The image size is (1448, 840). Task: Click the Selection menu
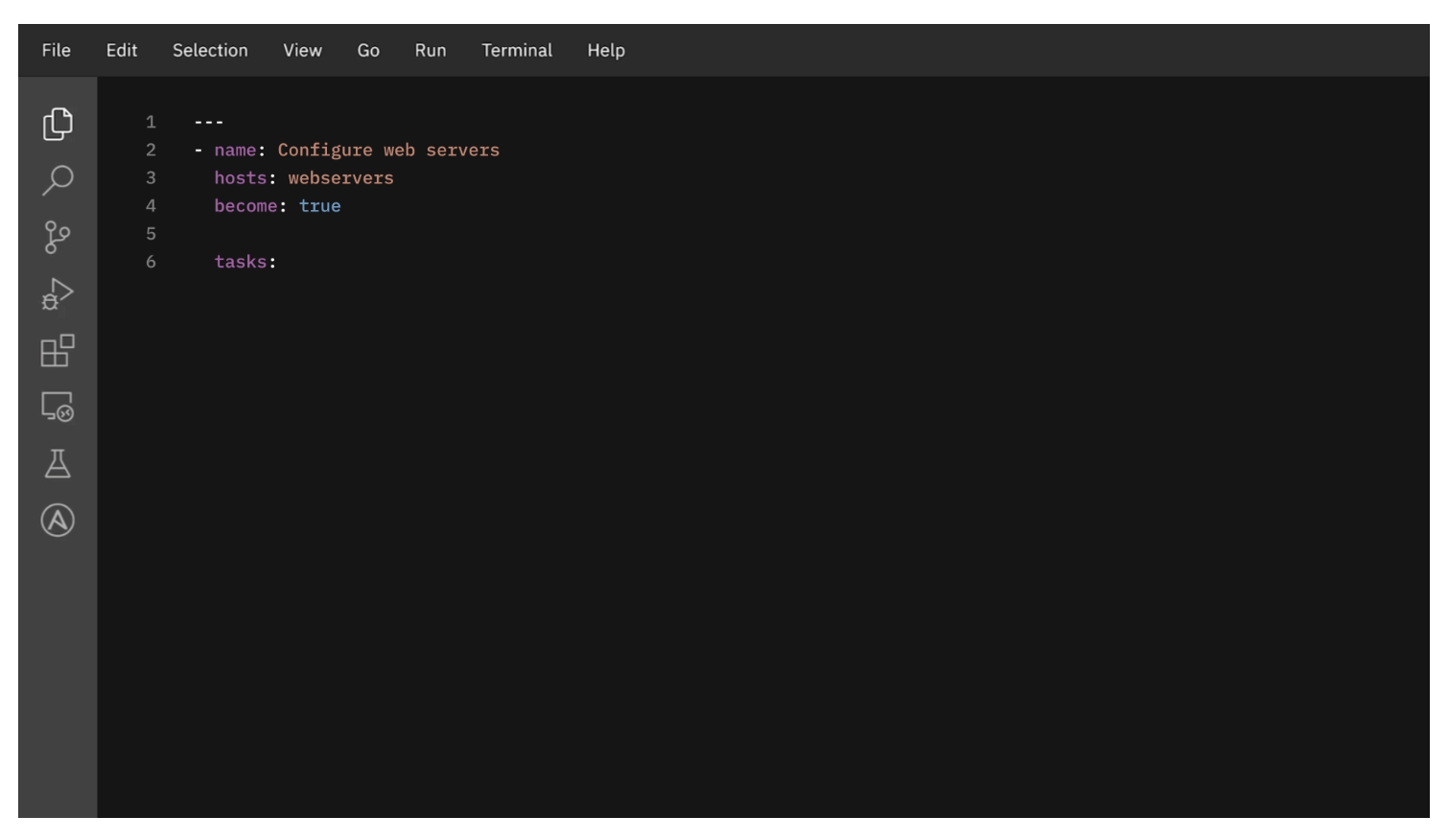(210, 51)
